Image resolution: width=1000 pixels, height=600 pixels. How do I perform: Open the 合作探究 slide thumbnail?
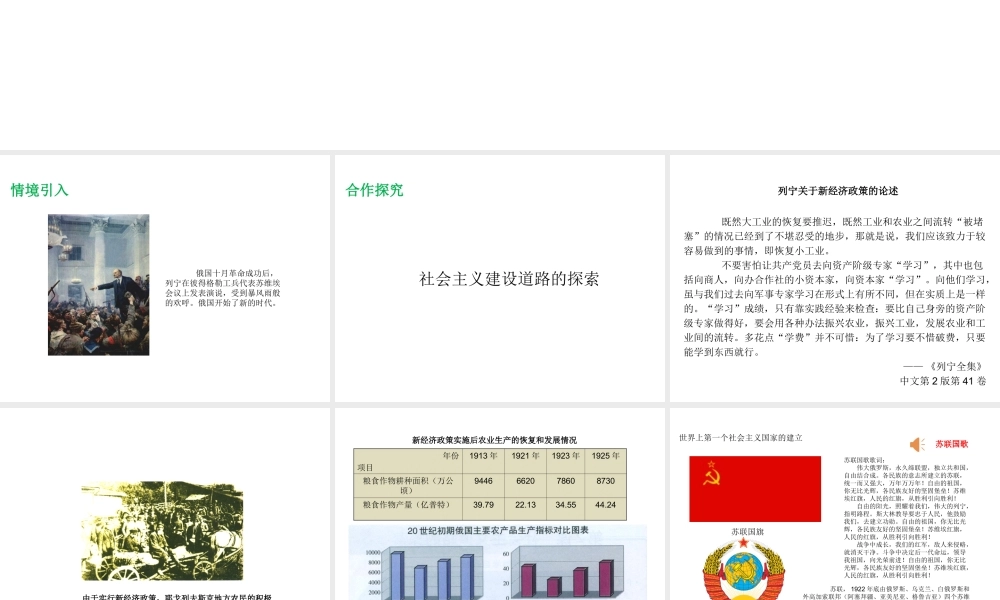tap(499, 278)
